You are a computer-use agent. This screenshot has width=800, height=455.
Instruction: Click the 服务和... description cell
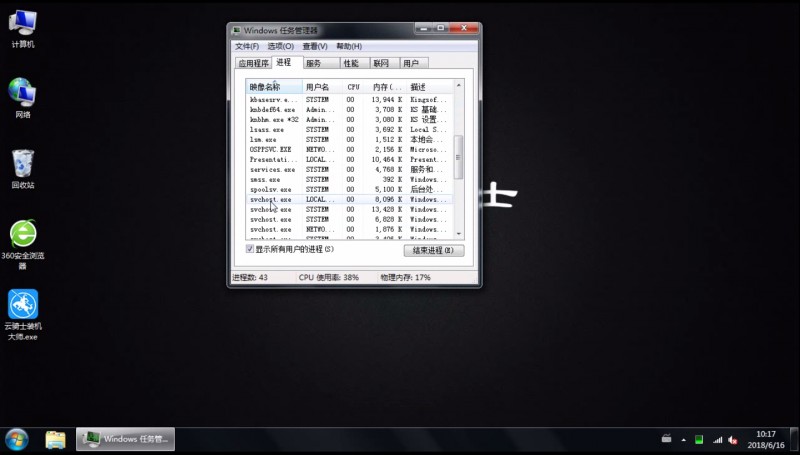[427, 169]
